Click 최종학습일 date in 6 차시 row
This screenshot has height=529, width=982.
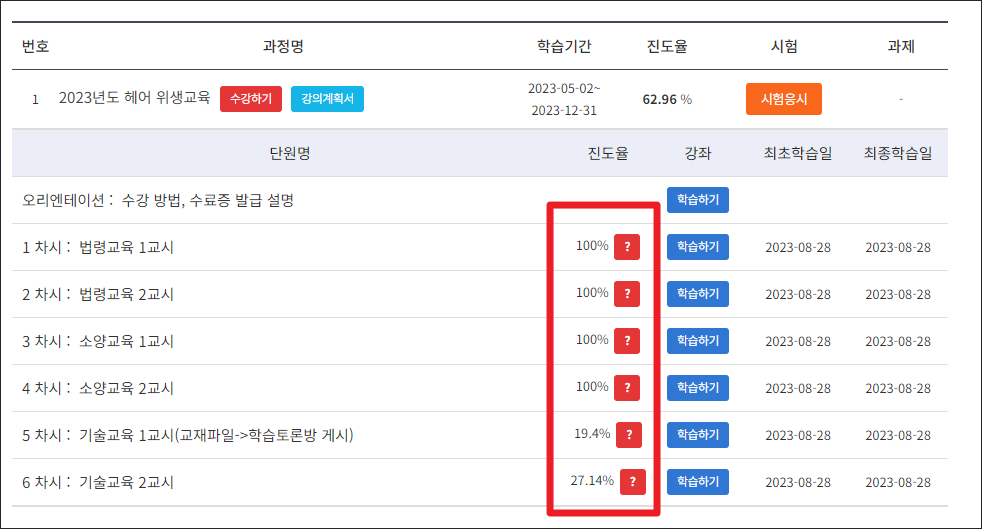(898, 482)
